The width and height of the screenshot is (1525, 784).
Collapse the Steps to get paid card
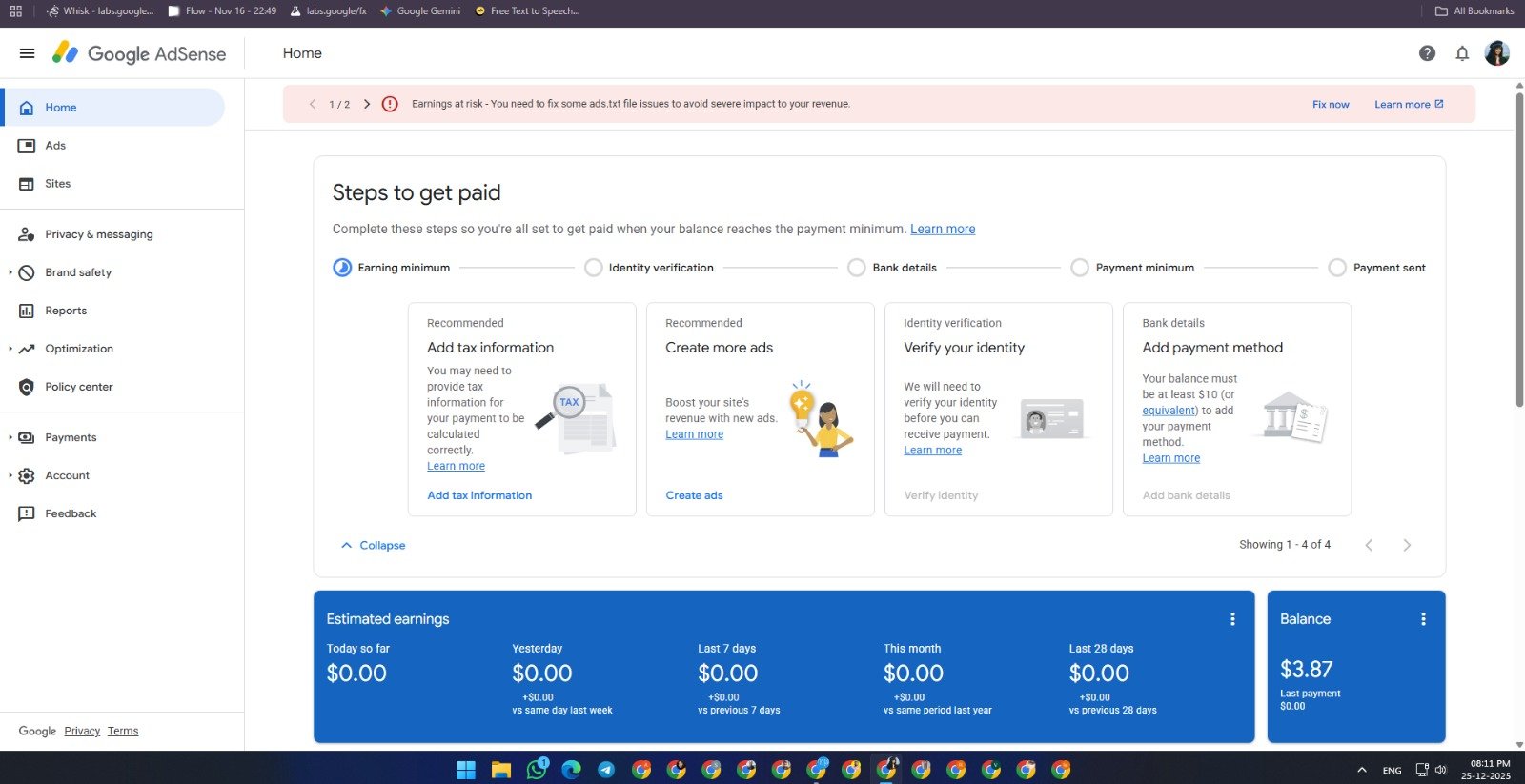click(x=373, y=545)
